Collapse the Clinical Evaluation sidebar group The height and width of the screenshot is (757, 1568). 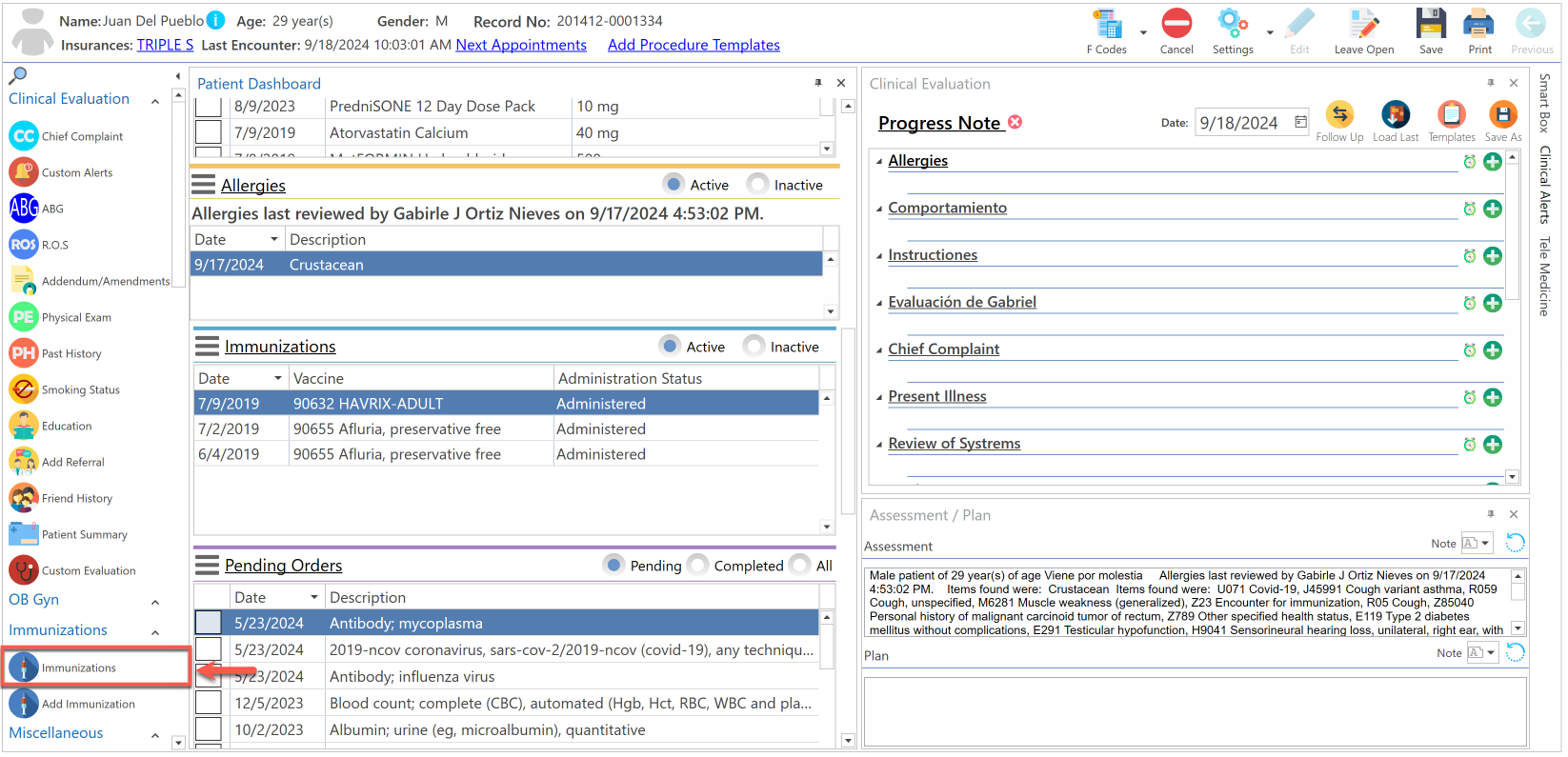coord(155,101)
